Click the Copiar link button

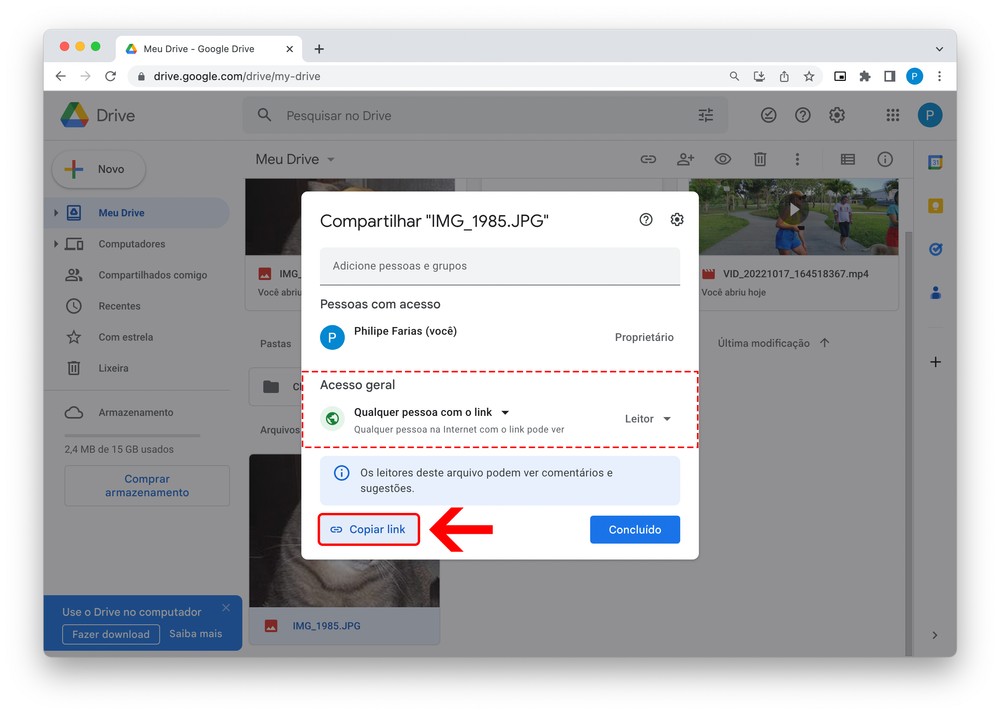click(x=369, y=529)
